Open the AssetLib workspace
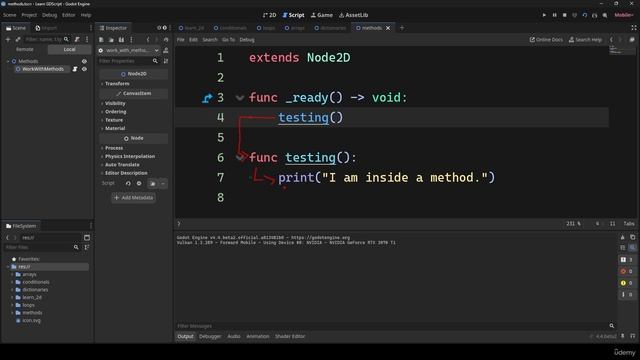Screen dimensions: 640x360 [353, 15]
